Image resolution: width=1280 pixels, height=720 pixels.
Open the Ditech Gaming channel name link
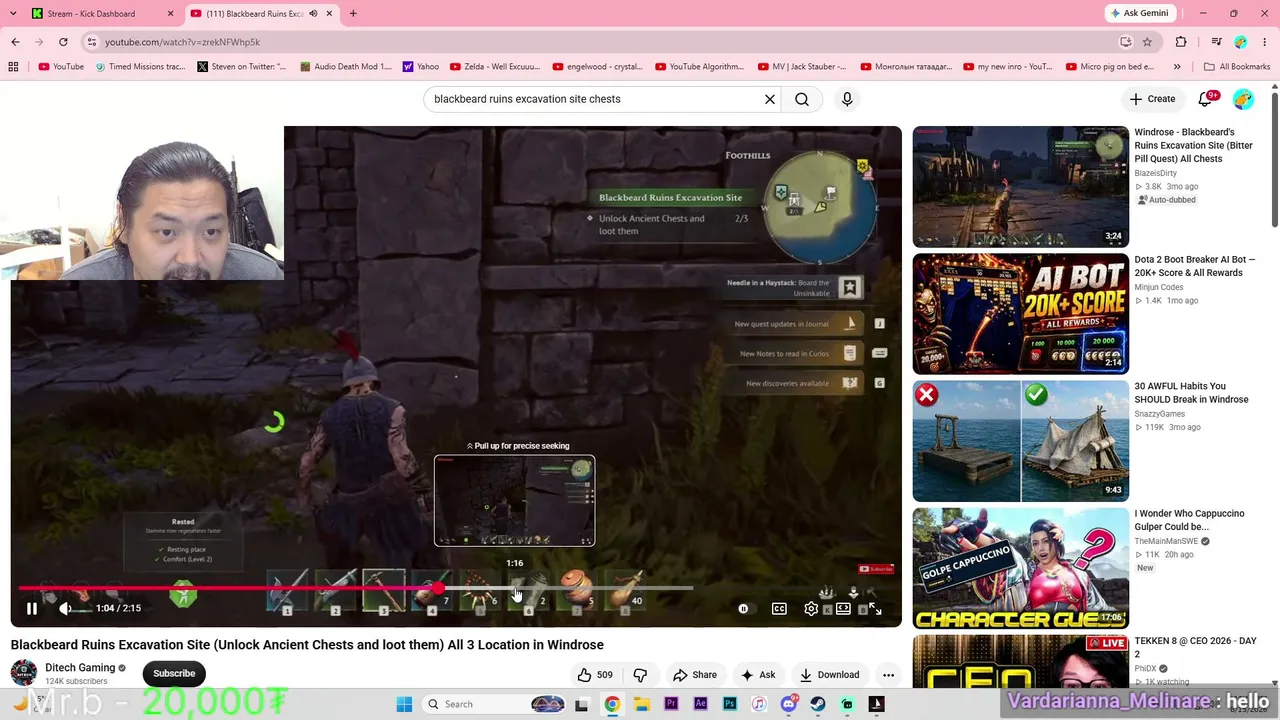coord(80,668)
